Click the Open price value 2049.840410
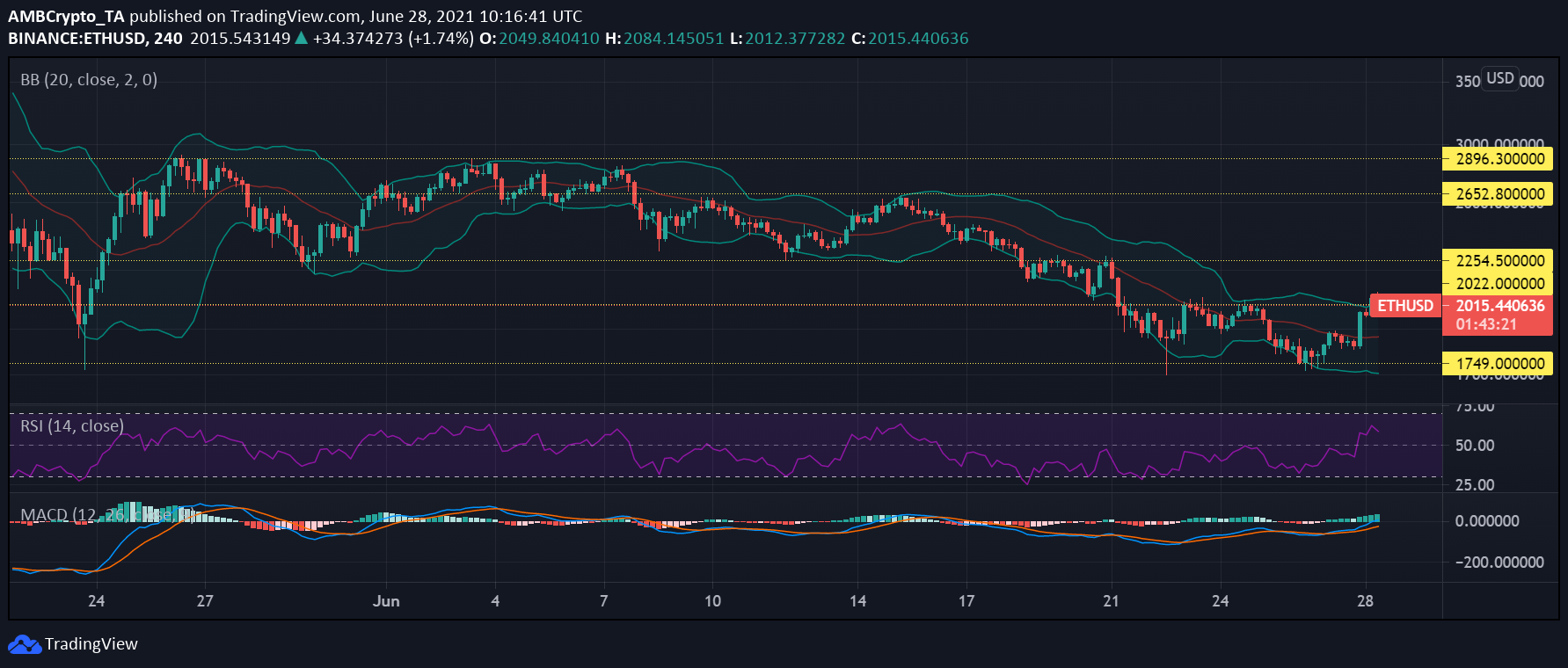 coord(549,39)
